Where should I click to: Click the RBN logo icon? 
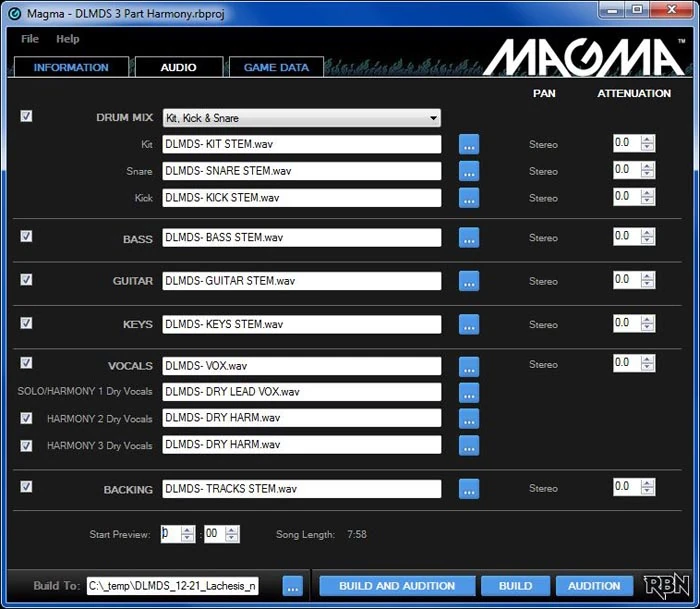tap(666, 586)
